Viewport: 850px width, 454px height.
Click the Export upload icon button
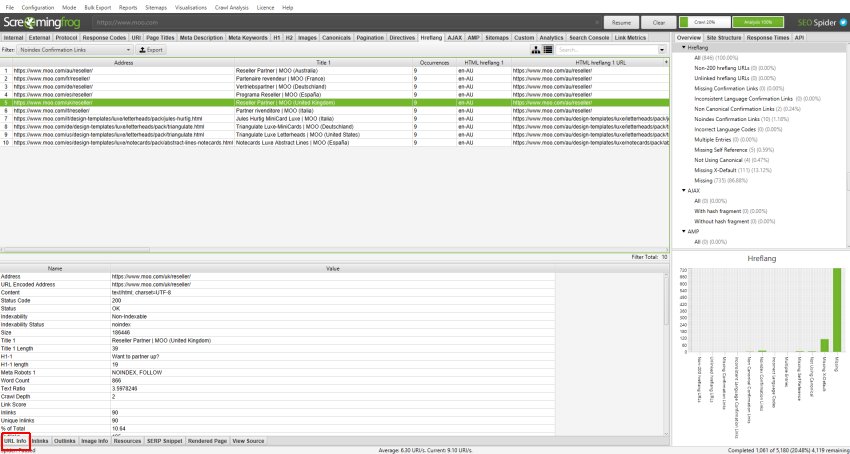pyautogui.click(x=151, y=49)
